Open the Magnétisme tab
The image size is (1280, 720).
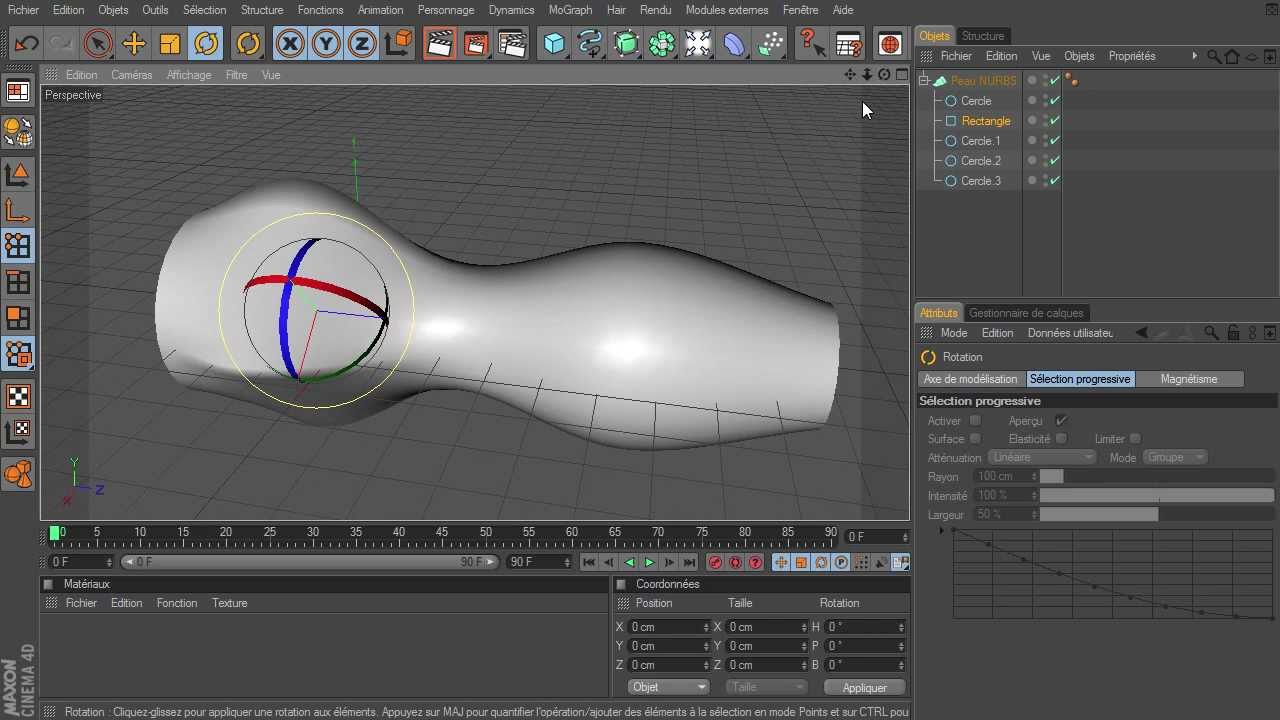[1189, 379]
